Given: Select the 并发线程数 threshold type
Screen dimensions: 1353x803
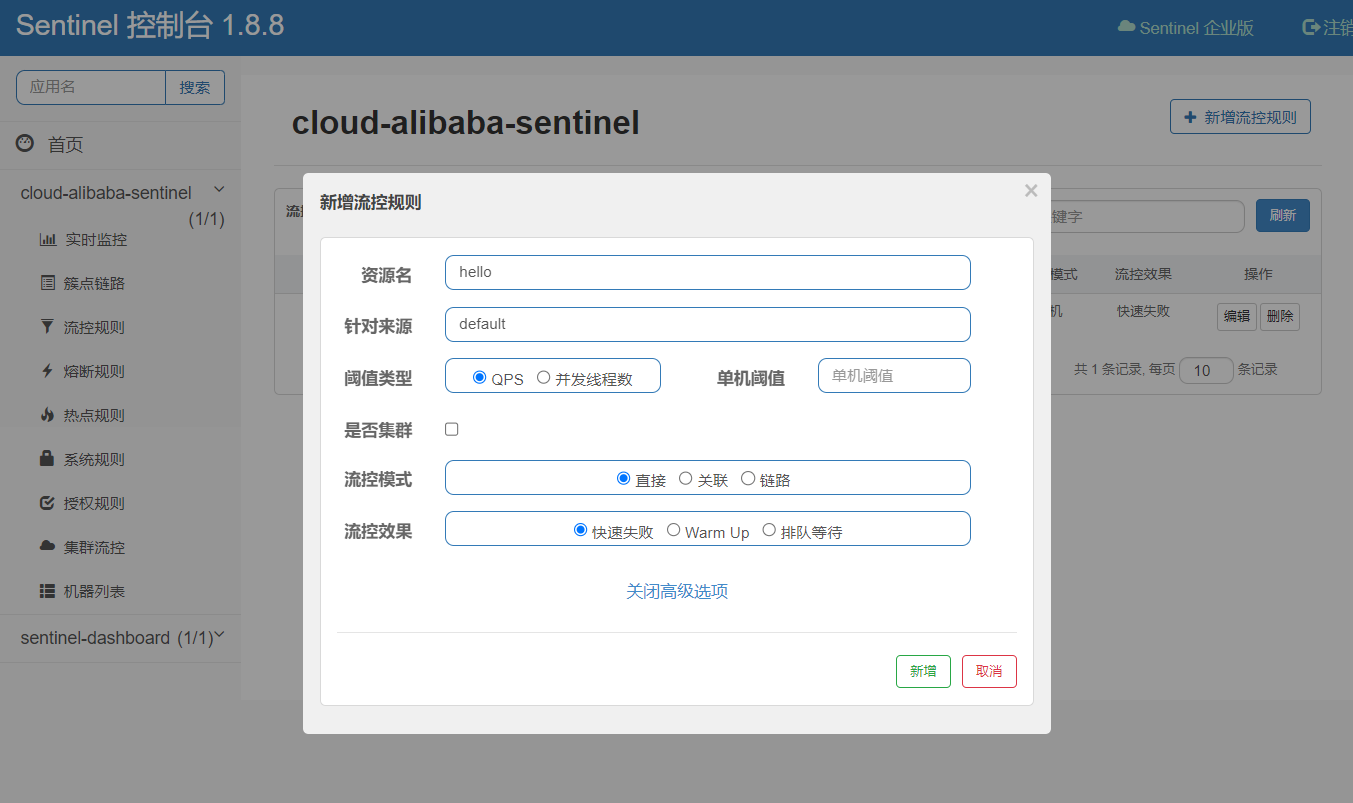Looking at the screenshot, I should [x=544, y=378].
